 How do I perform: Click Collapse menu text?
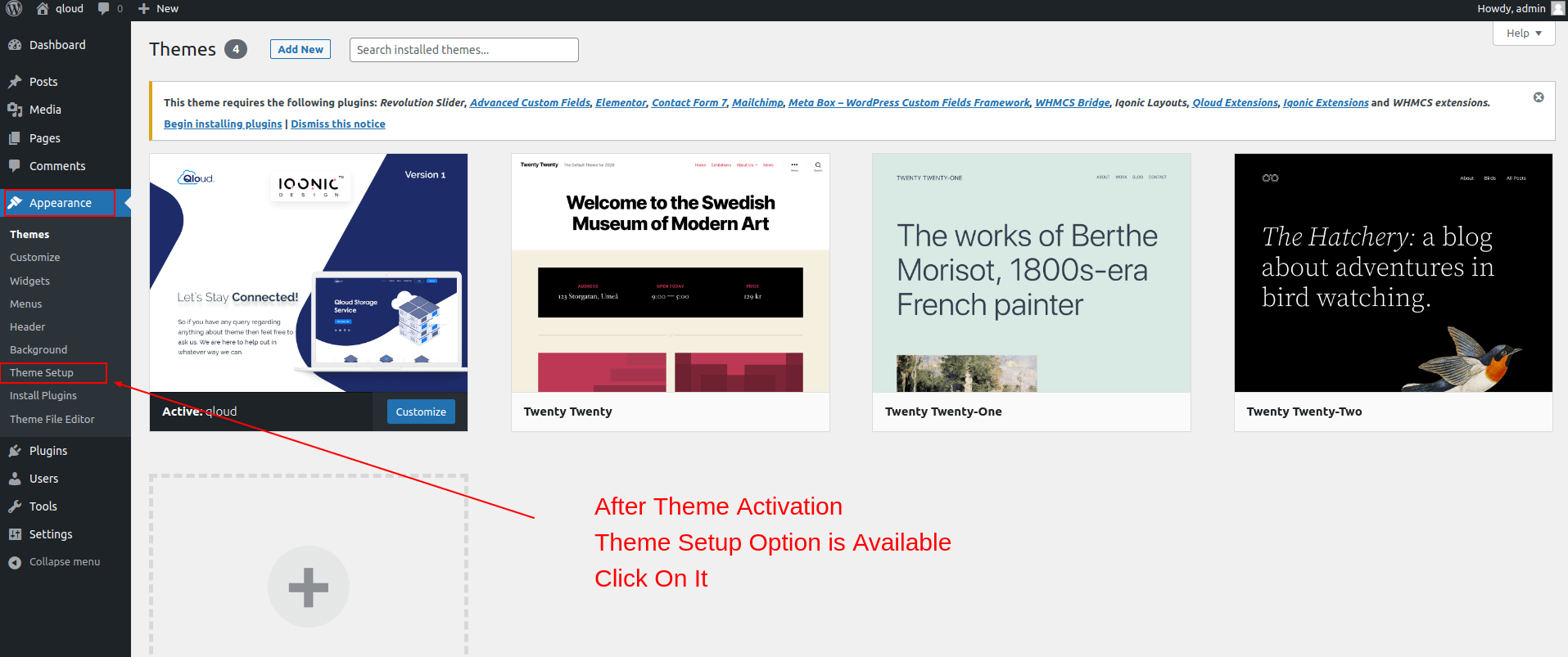(65, 562)
